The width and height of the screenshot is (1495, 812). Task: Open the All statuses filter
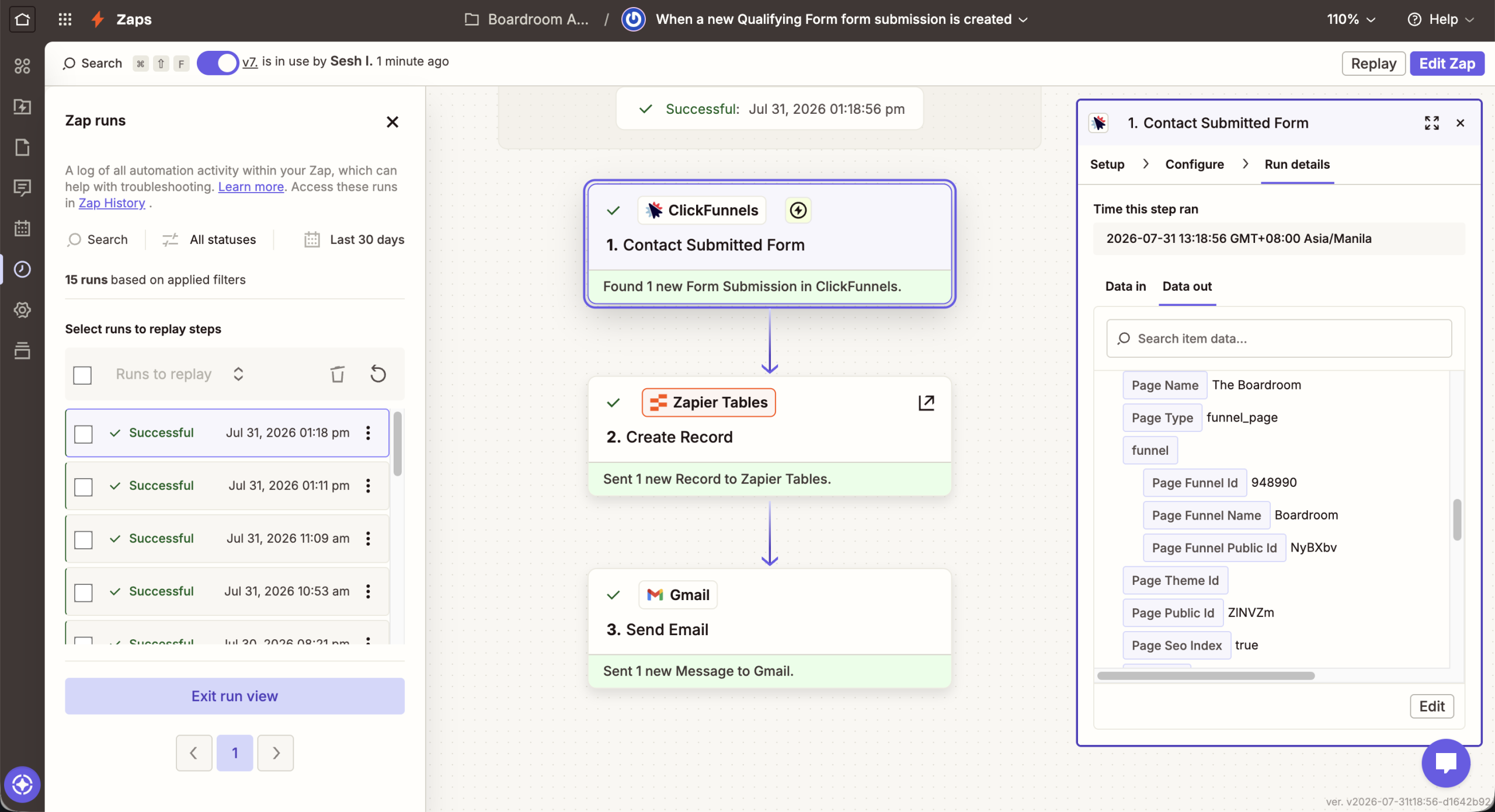(209, 239)
